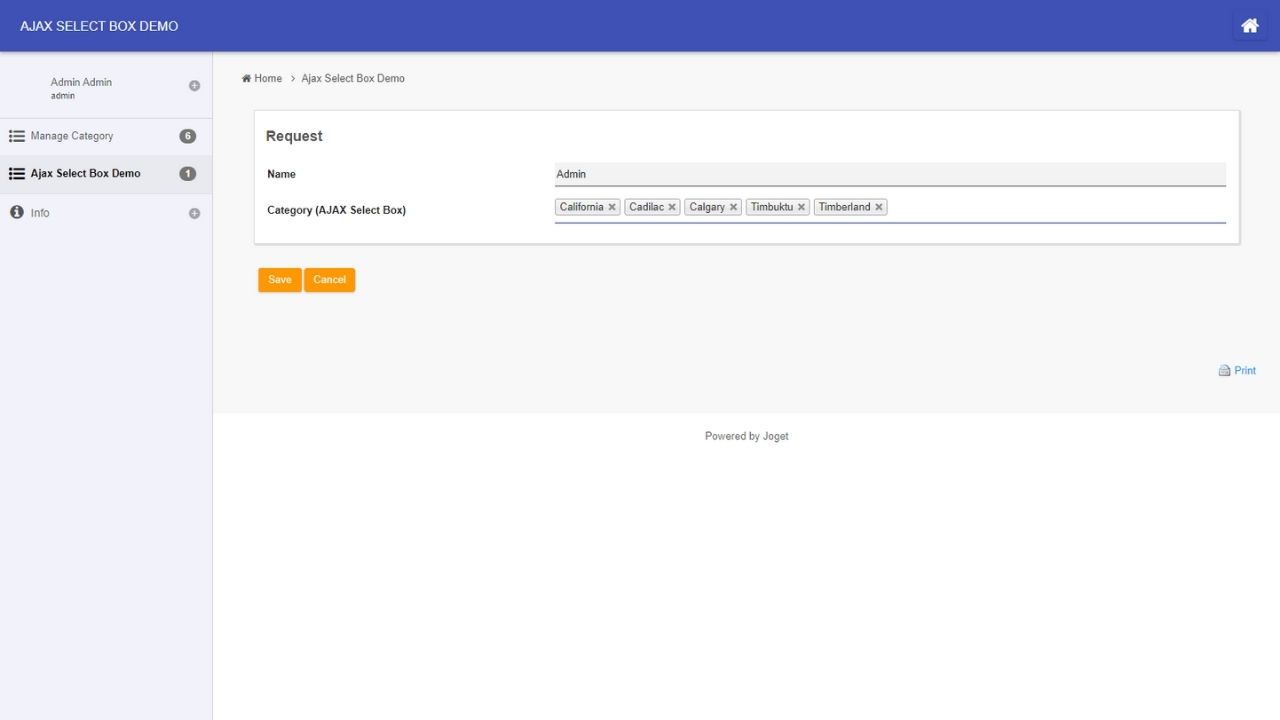Expand the Admin Admin user menu
The width and height of the screenshot is (1280, 720).
tap(194, 86)
